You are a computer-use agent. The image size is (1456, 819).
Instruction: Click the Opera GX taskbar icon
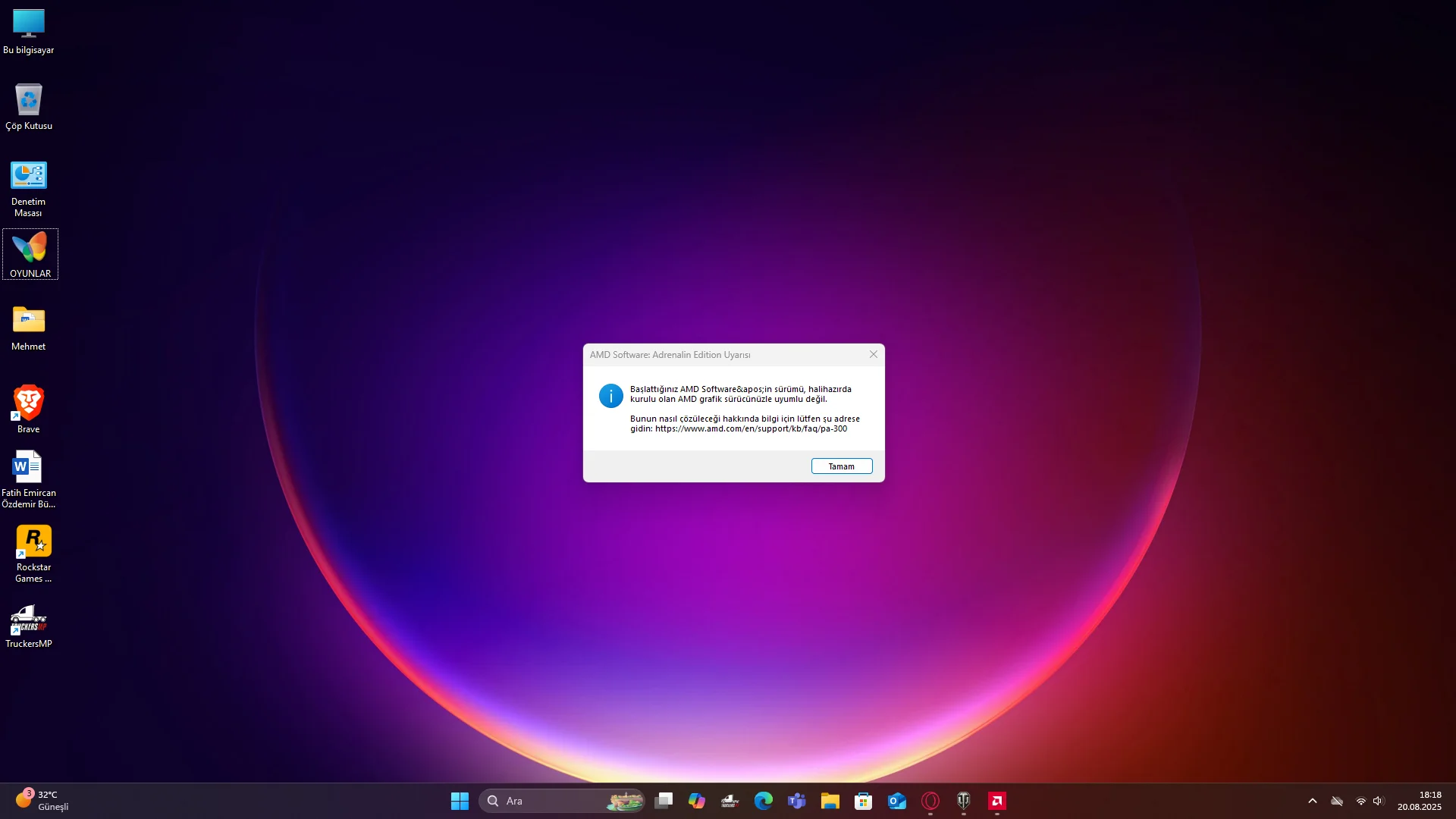tap(930, 801)
